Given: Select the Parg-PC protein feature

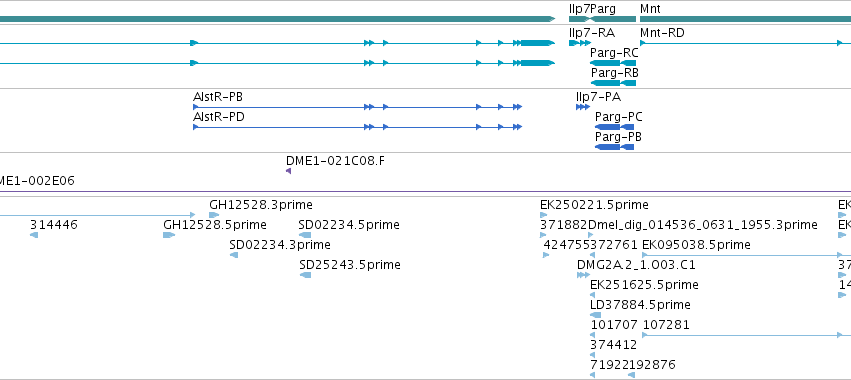Looking at the screenshot, I should coord(614,127).
